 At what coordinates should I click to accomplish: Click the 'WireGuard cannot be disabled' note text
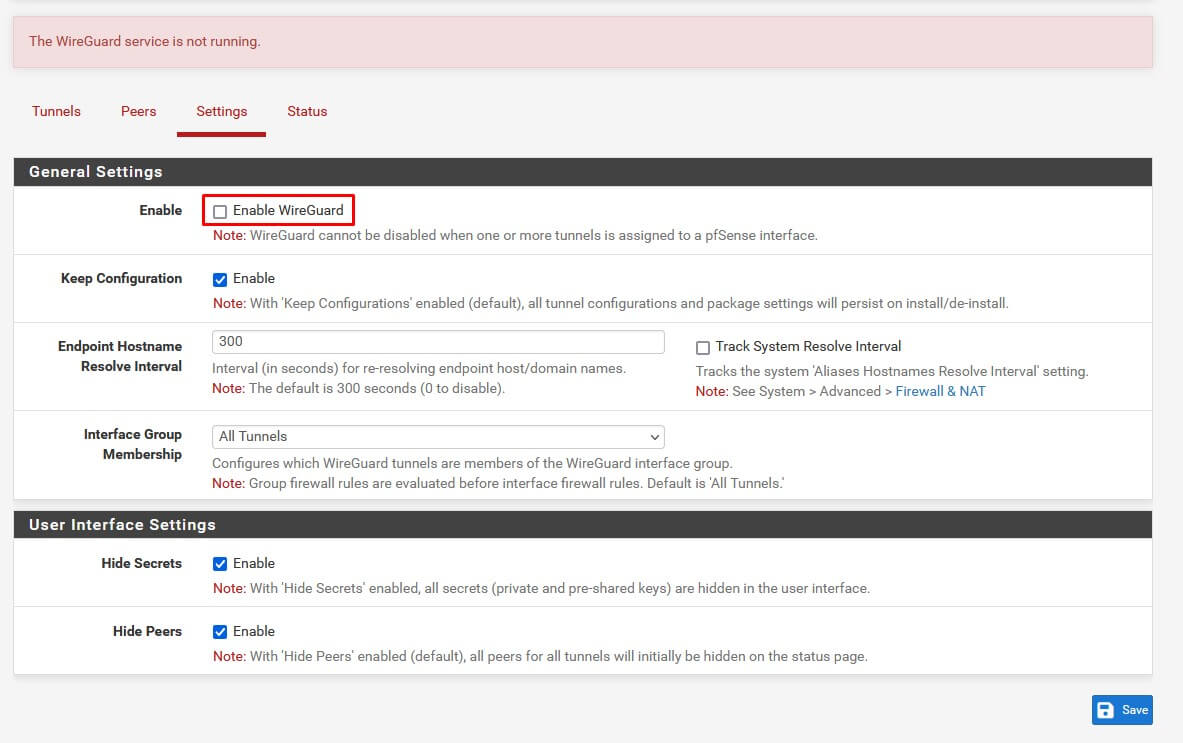point(515,235)
